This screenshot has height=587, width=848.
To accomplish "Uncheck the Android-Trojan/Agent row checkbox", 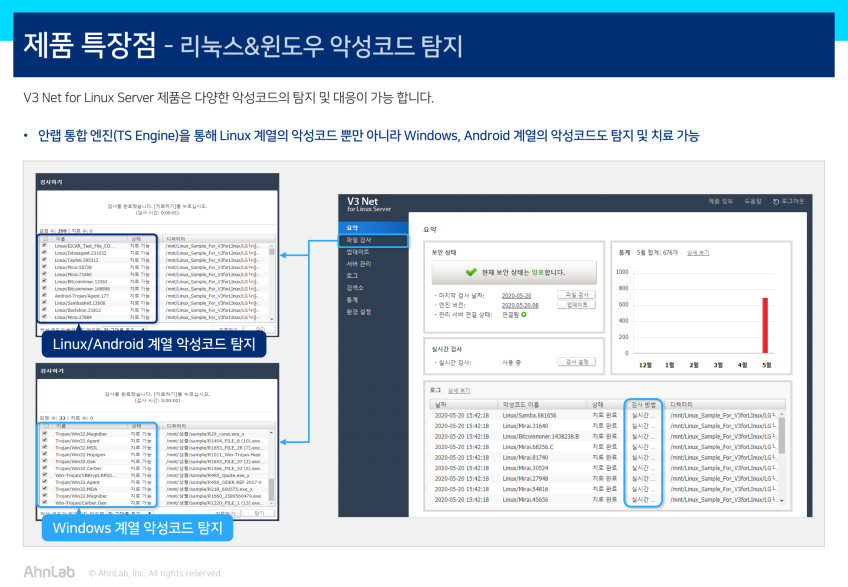I will click(x=44, y=295).
